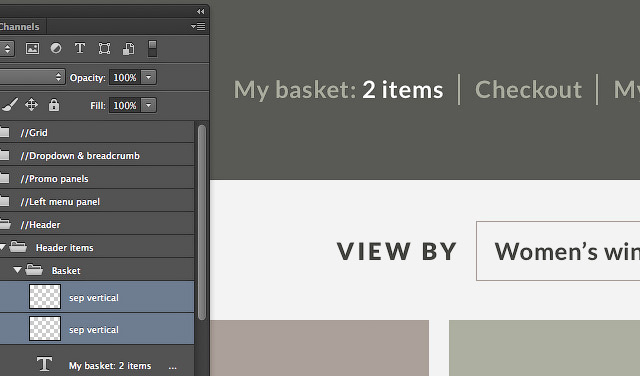Click the Opacity 100% value field

(x=124, y=77)
